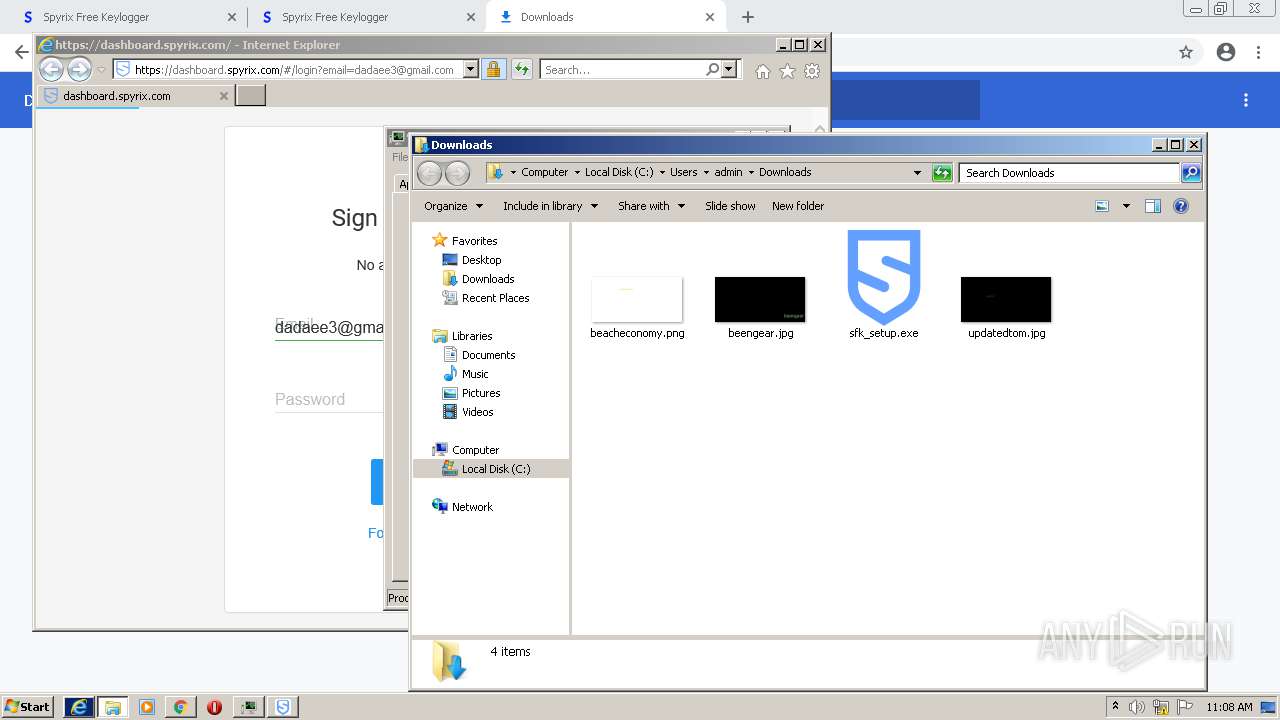Image resolution: width=1280 pixels, height=720 pixels.
Task: Click Chrome icon in taskbar
Action: (x=180, y=707)
